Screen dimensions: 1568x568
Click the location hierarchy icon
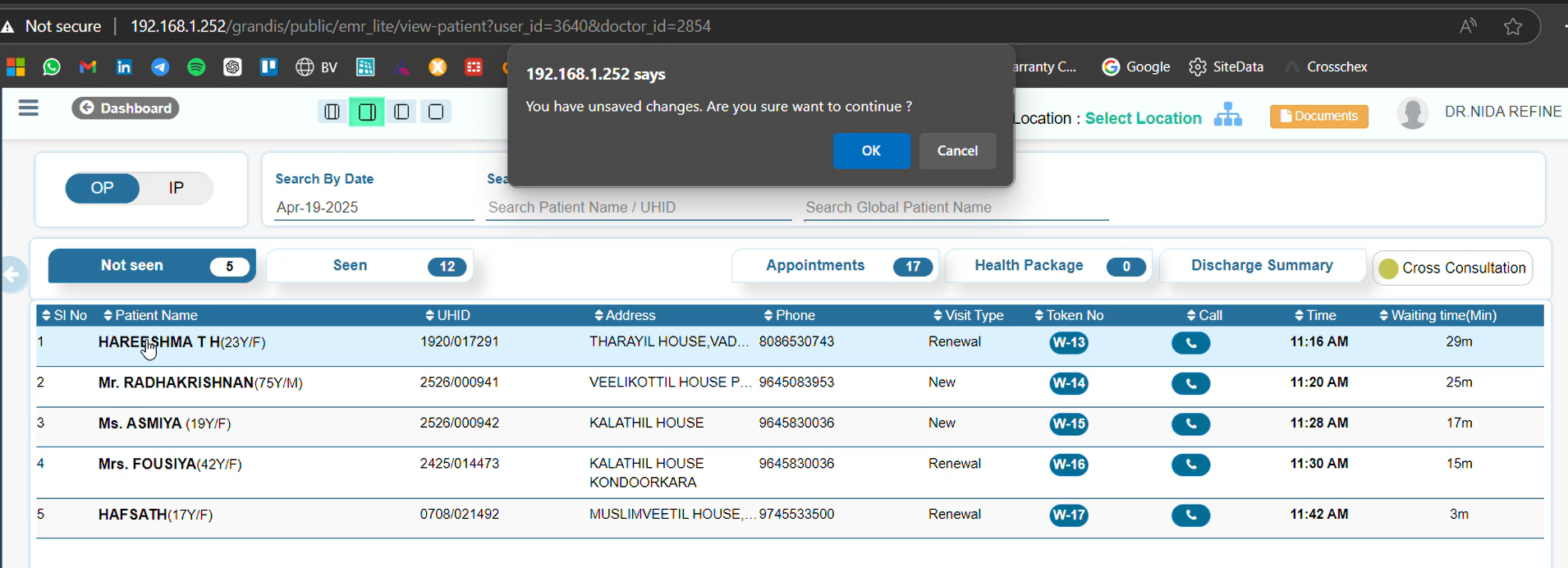tap(1227, 115)
